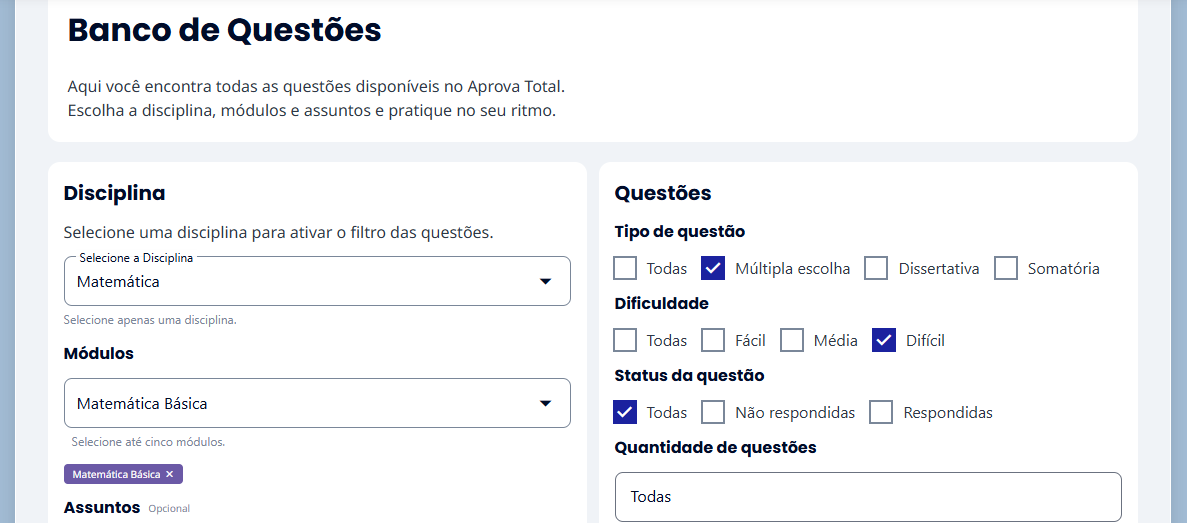Uncheck the Múltipla escolha checkbox

click(713, 268)
